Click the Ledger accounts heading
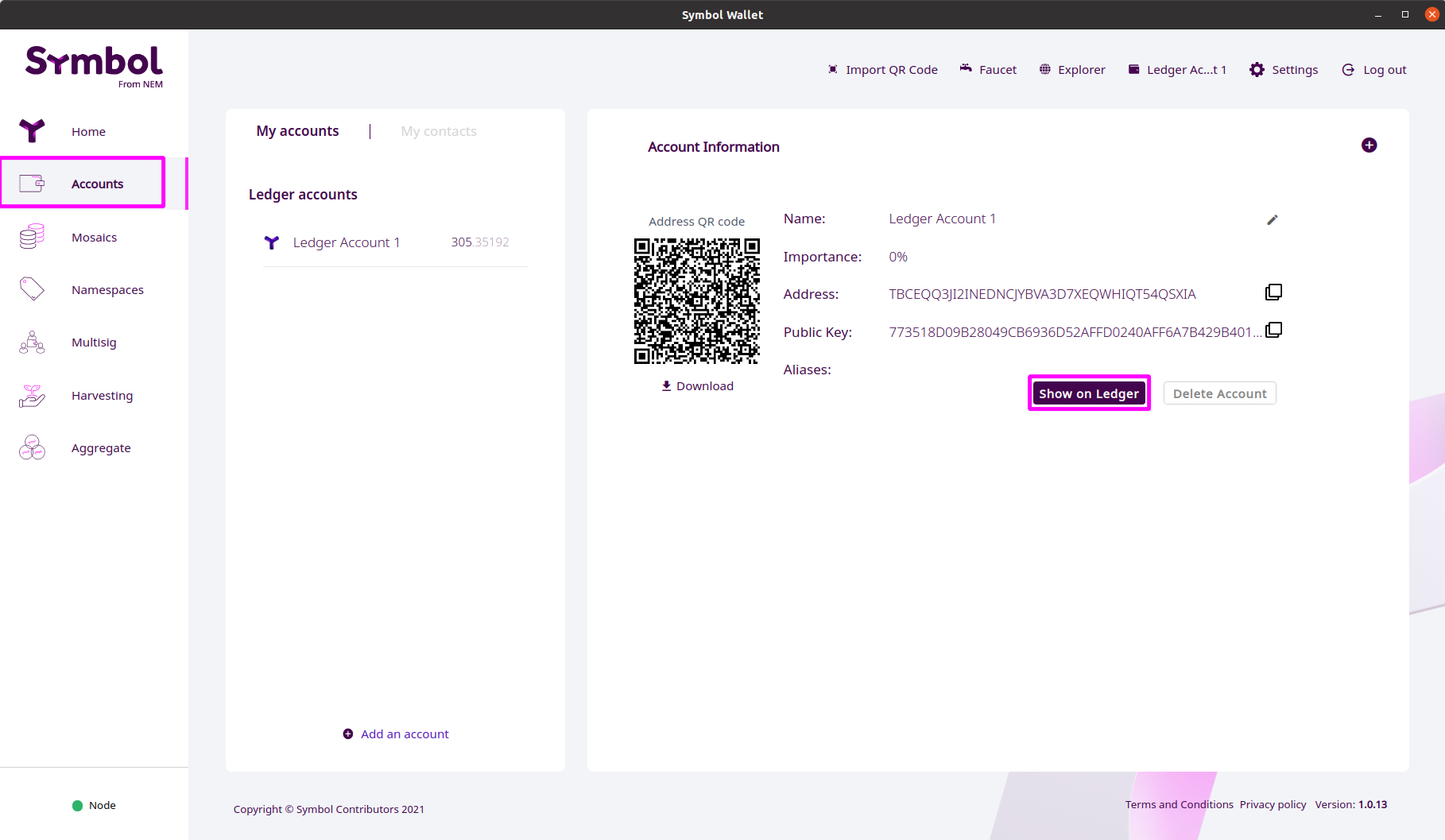This screenshot has height=840, width=1445. pos(303,195)
